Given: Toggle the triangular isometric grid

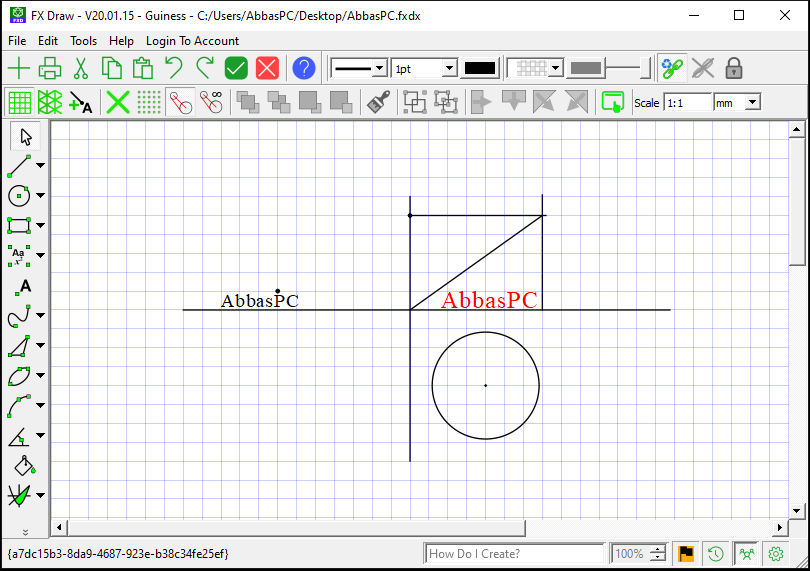Looking at the screenshot, I should tap(50, 102).
